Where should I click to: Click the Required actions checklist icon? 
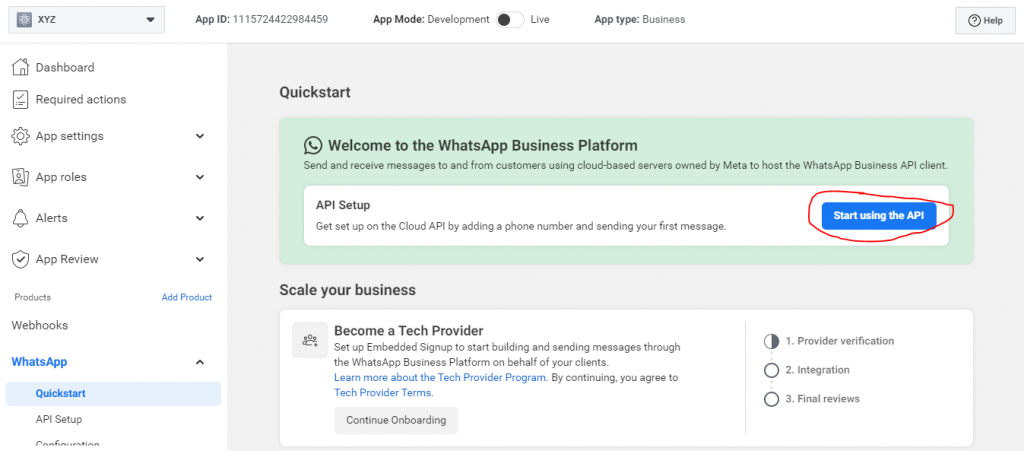[x=21, y=99]
